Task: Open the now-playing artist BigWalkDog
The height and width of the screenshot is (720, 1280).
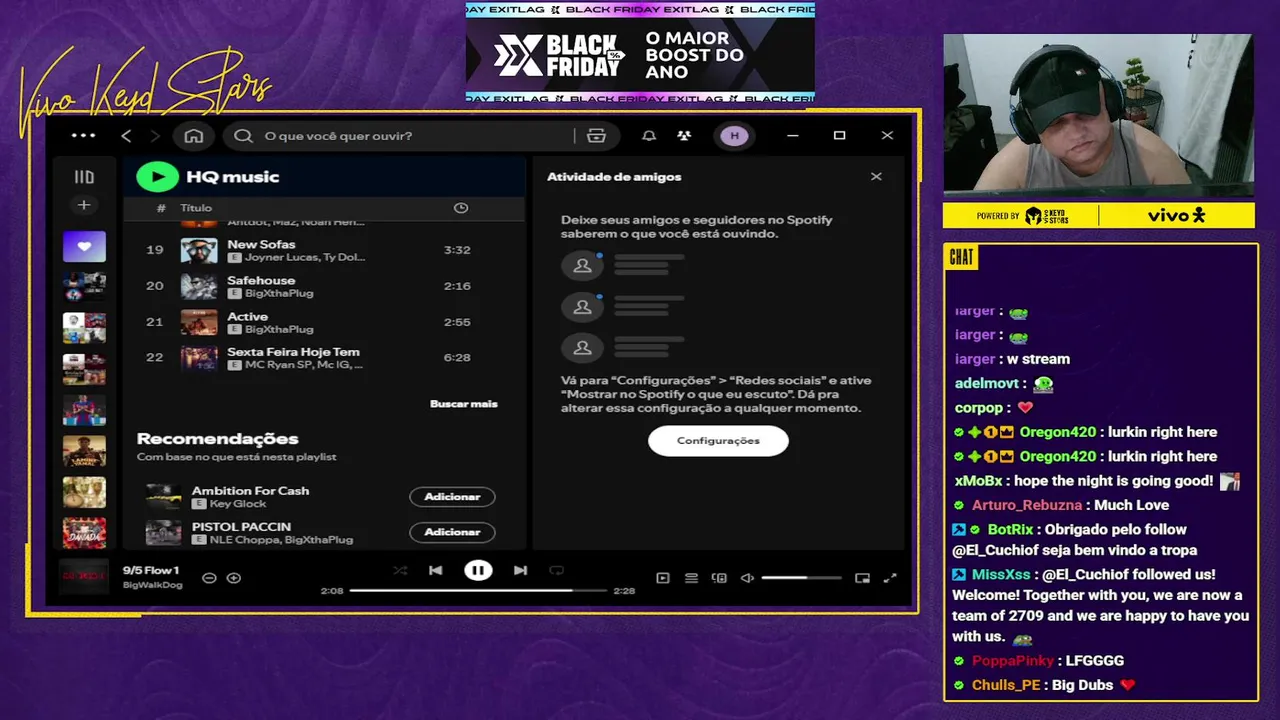Action: pyautogui.click(x=152, y=585)
